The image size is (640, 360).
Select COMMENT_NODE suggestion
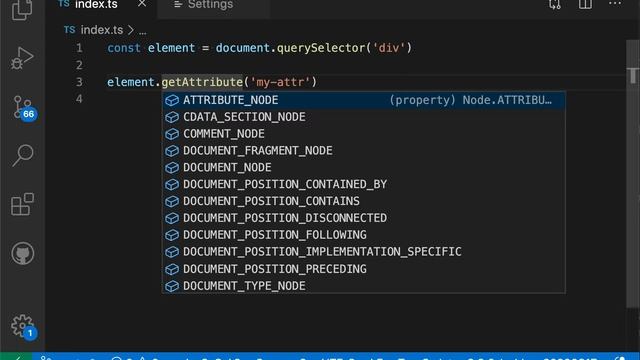pyautogui.click(x=364, y=134)
